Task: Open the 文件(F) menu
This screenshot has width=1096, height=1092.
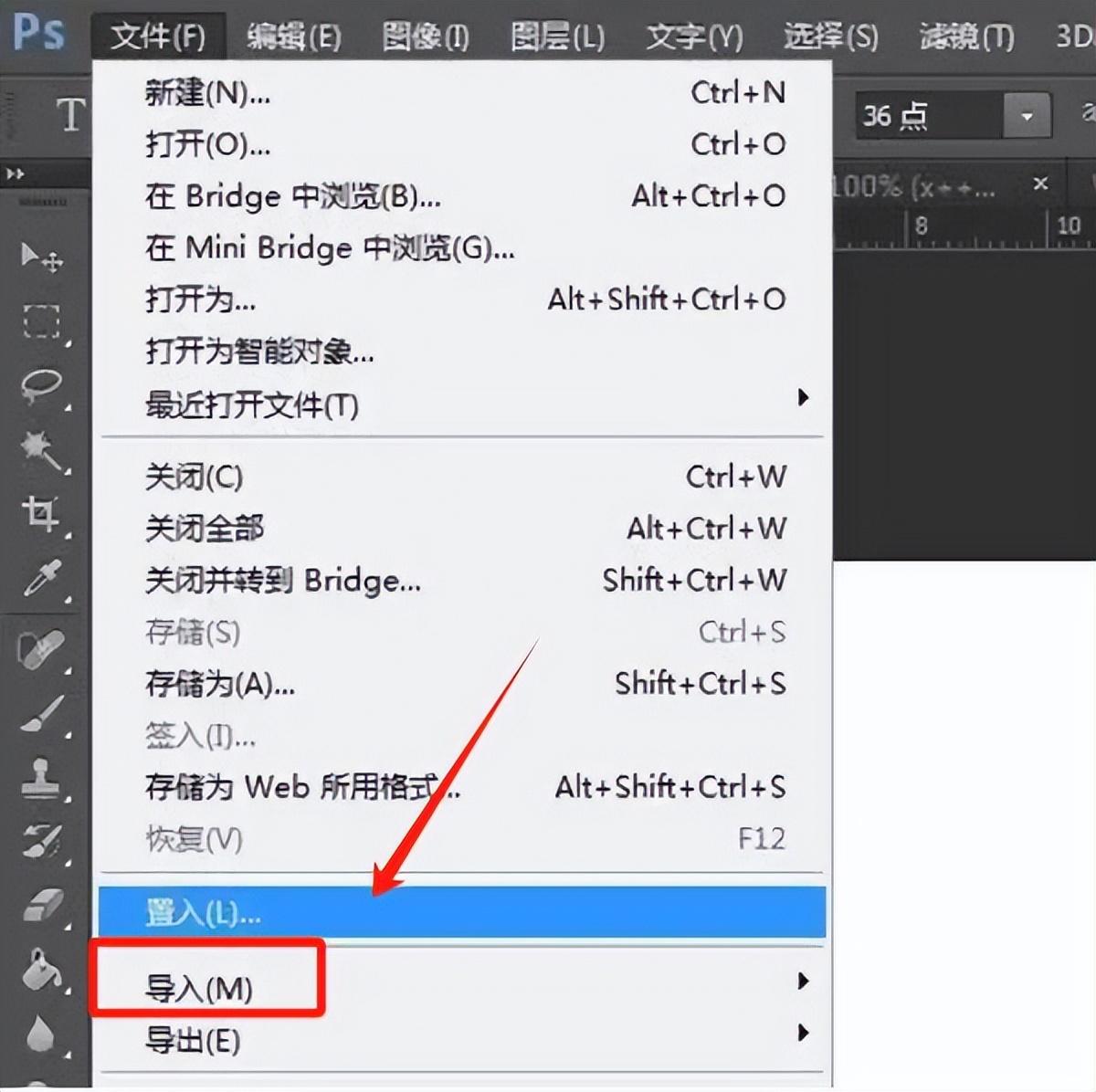Action: point(157,37)
